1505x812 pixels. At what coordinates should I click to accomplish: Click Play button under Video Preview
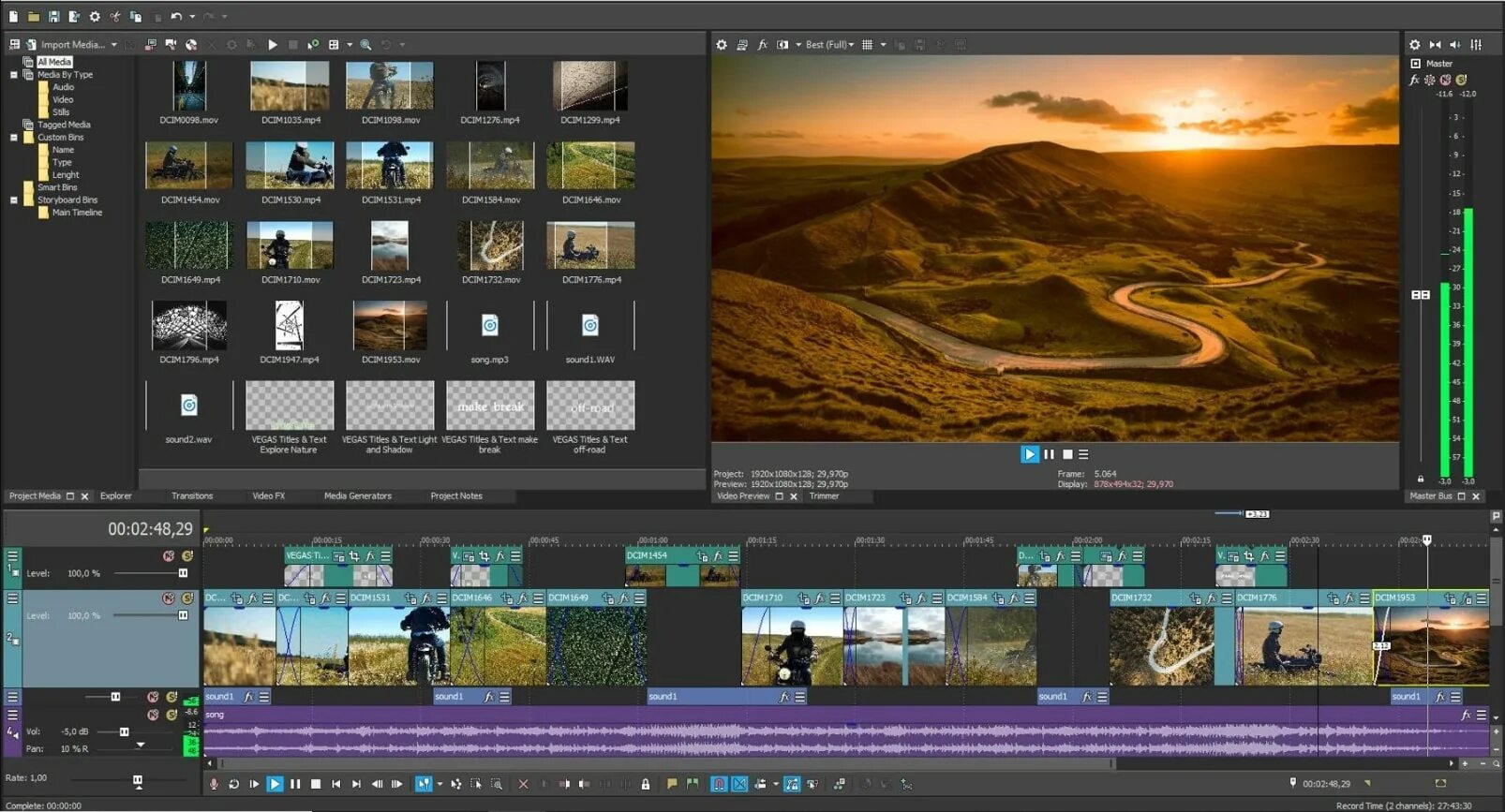click(1029, 454)
